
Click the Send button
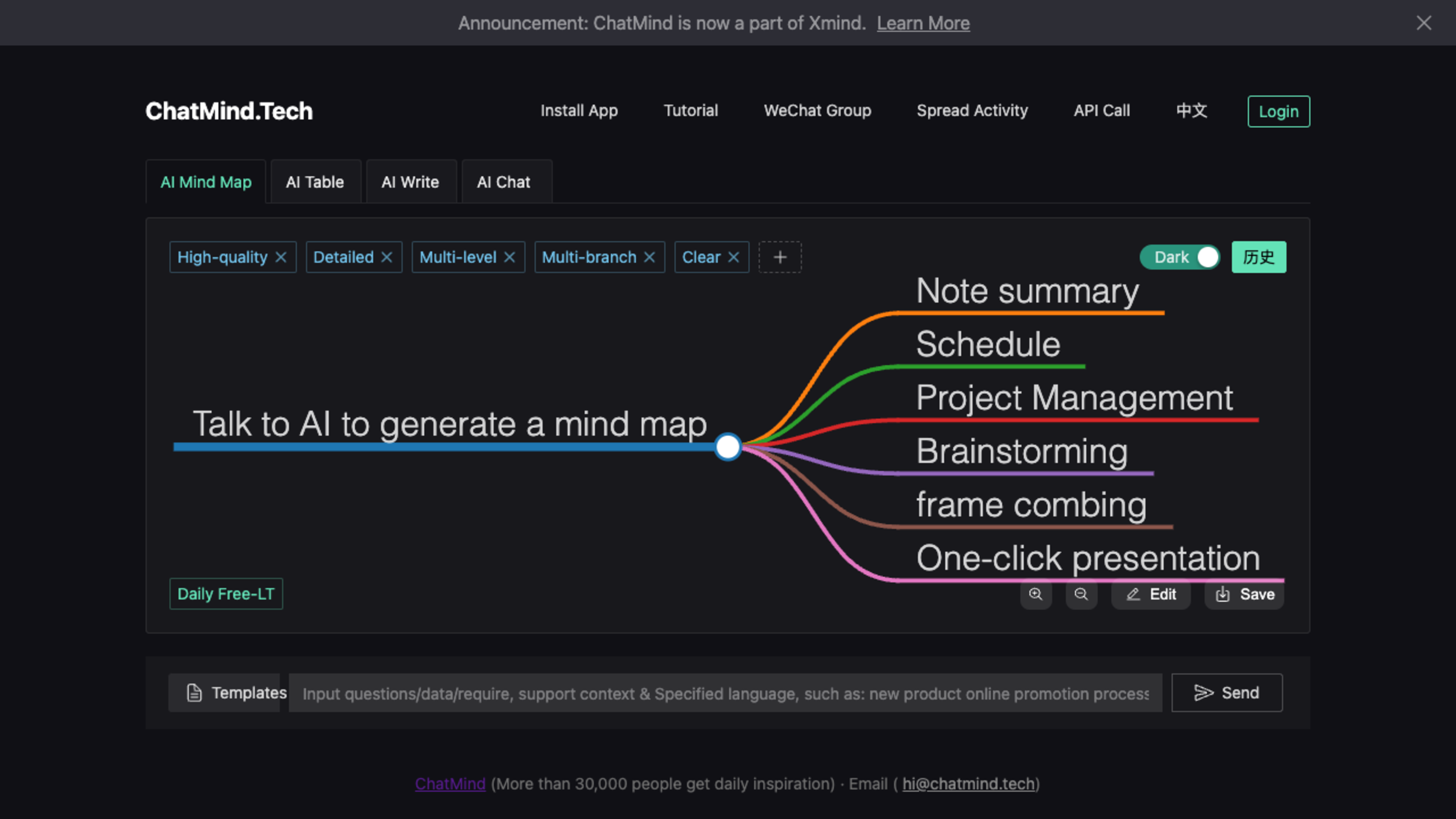click(x=1227, y=692)
